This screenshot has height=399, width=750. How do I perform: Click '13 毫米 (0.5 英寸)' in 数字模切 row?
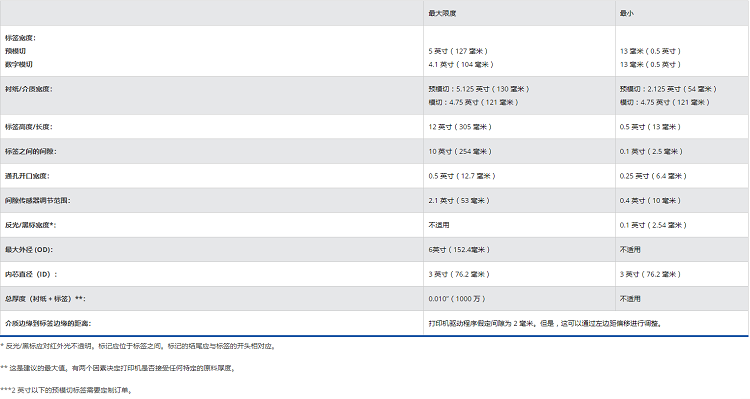651,65
